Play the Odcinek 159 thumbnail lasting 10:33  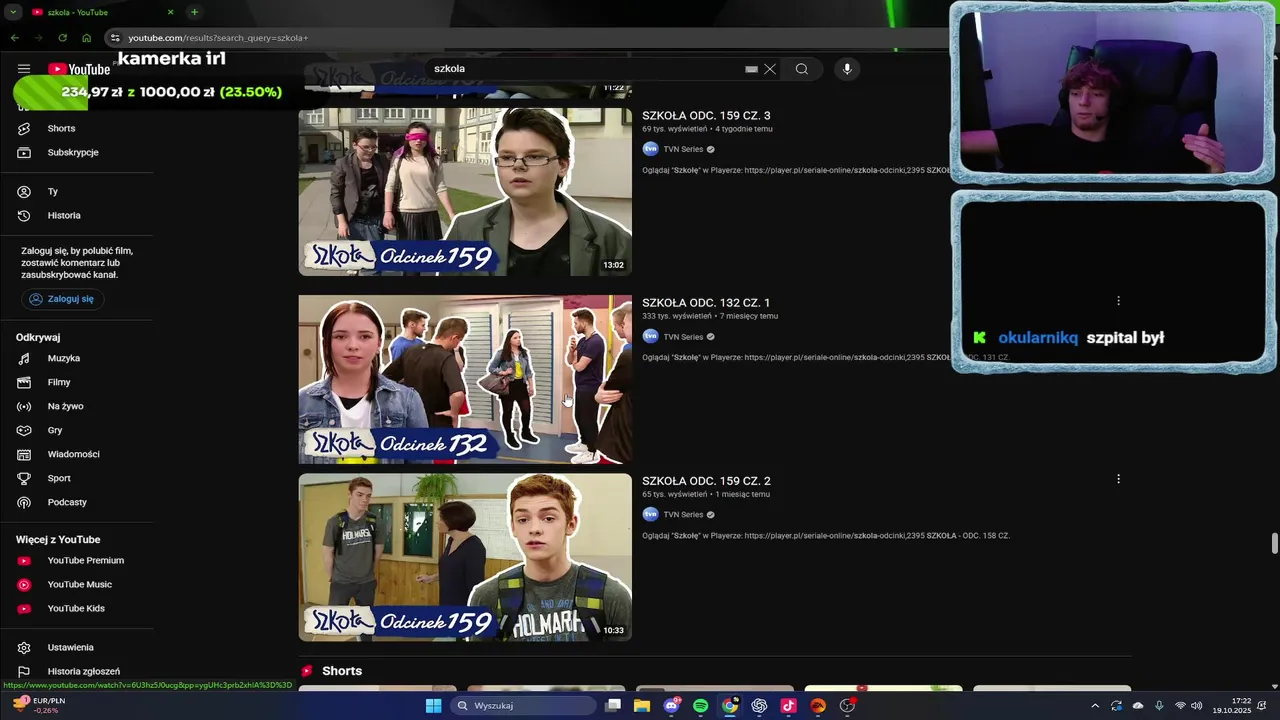pos(465,557)
